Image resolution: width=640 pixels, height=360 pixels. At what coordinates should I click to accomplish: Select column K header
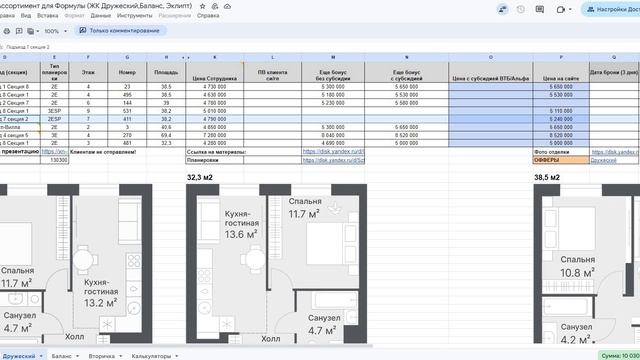(x=215, y=58)
